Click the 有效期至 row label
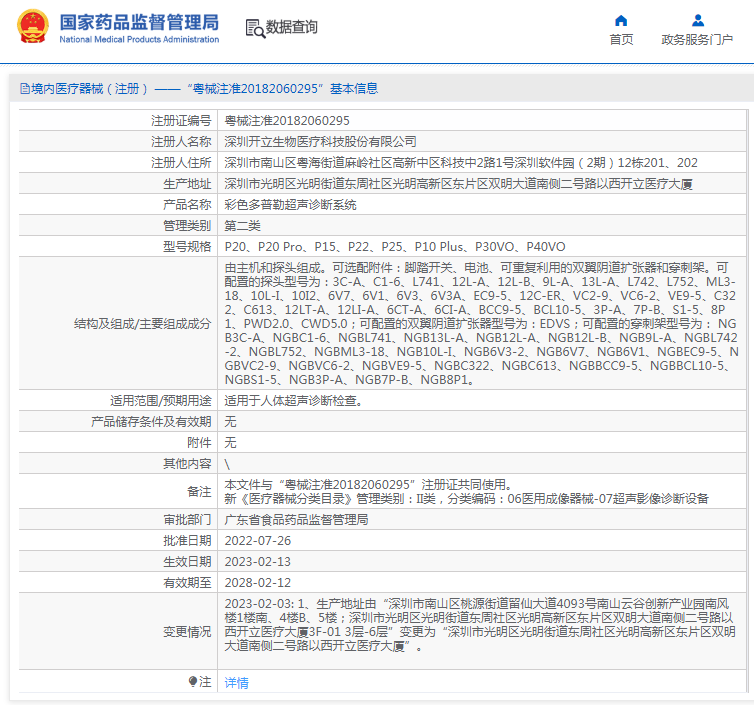The height and width of the screenshot is (705, 754). pyautogui.click(x=187, y=583)
